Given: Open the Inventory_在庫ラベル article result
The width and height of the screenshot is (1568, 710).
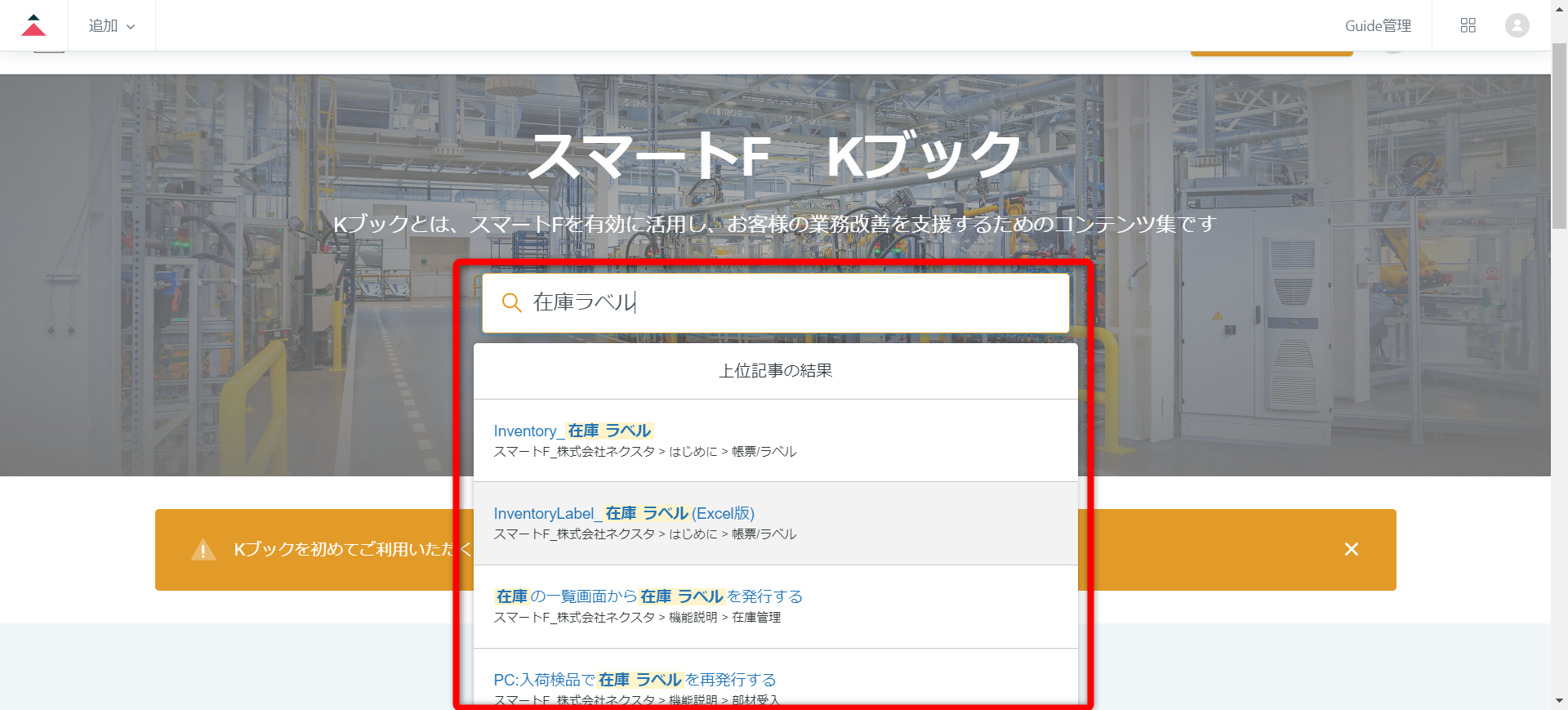Looking at the screenshot, I should point(572,431).
